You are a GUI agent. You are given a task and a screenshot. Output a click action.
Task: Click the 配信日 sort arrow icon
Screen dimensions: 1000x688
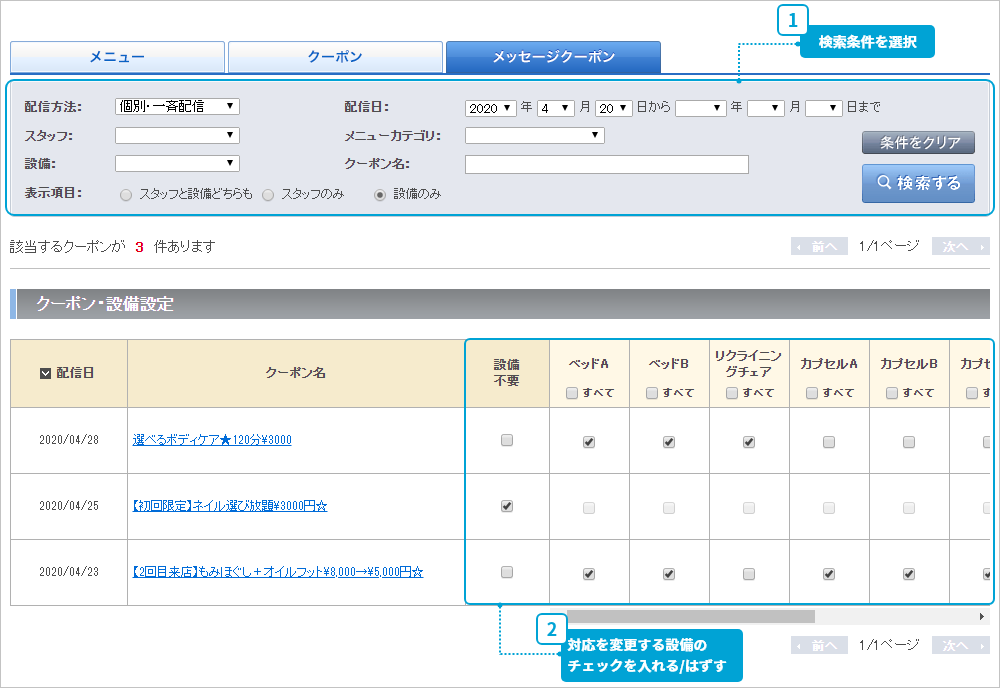[x=45, y=373]
